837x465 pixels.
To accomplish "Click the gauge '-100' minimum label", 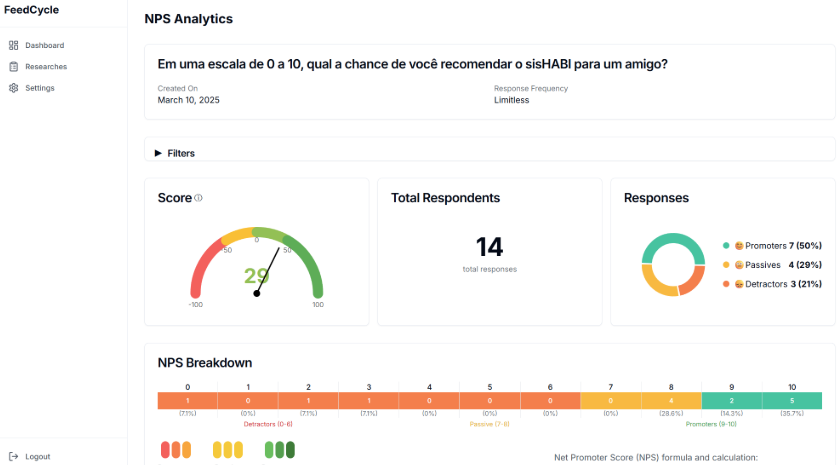I will [195, 304].
